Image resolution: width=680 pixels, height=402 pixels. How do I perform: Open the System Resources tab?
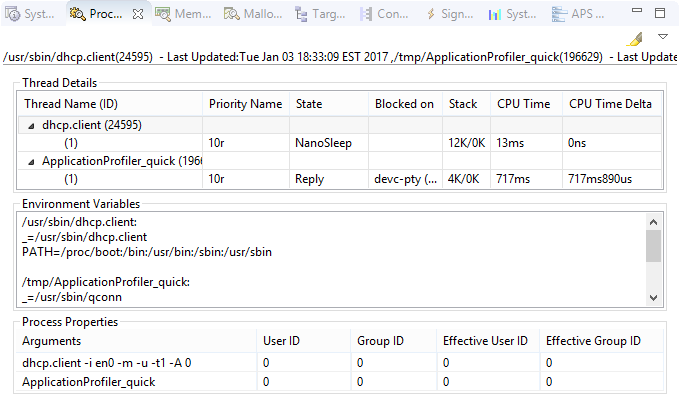tap(512, 14)
